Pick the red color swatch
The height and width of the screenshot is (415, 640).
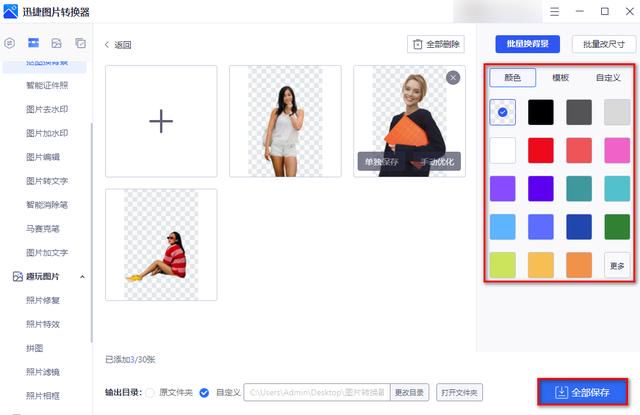coord(541,151)
